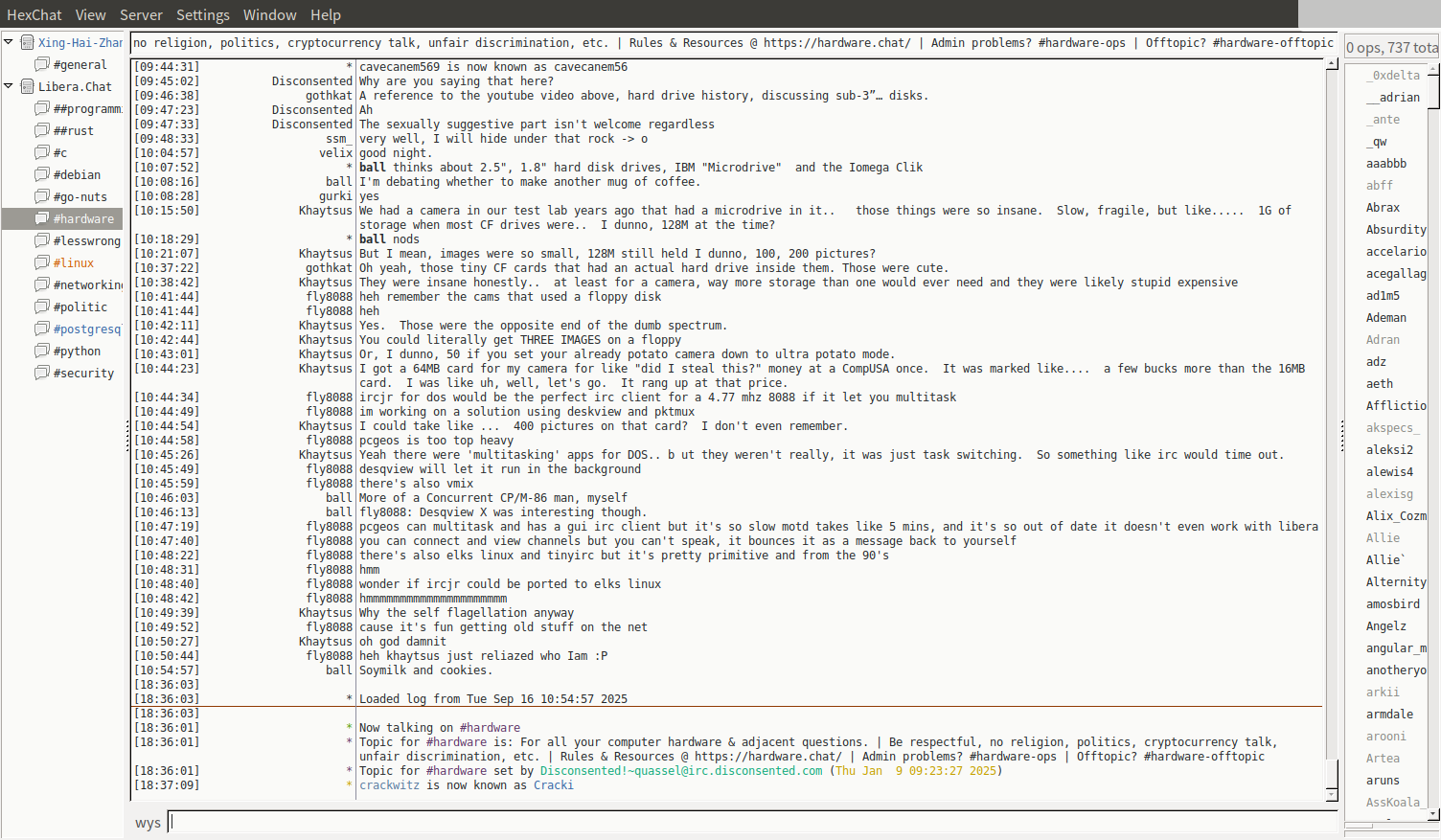Click the #hardware-ops link in topic message

coord(1013,757)
